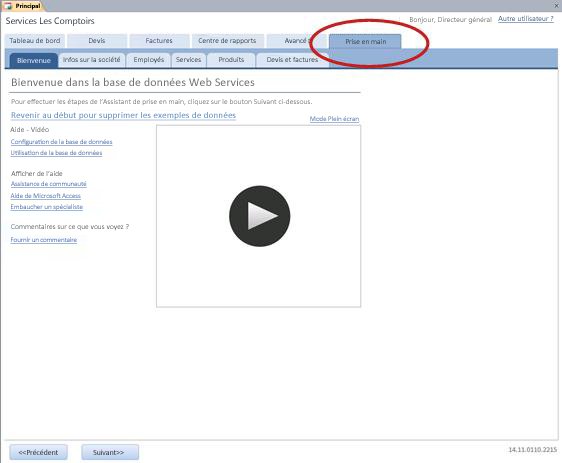
Task: Open the Services sub-tab
Action: coord(189,60)
